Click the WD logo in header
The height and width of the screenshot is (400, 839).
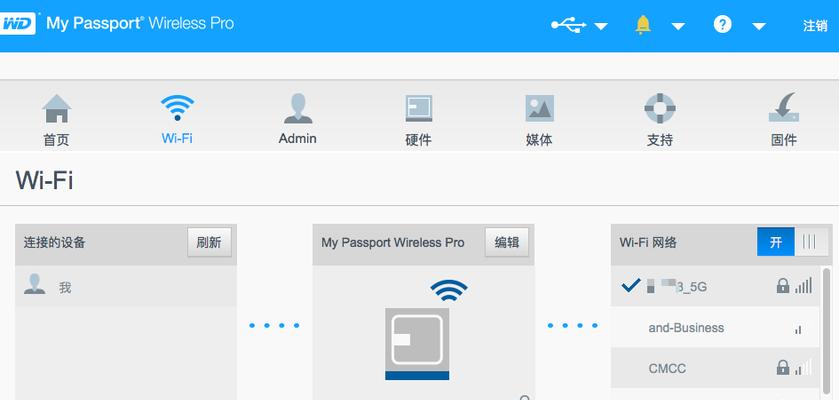pyautogui.click(x=18, y=24)
